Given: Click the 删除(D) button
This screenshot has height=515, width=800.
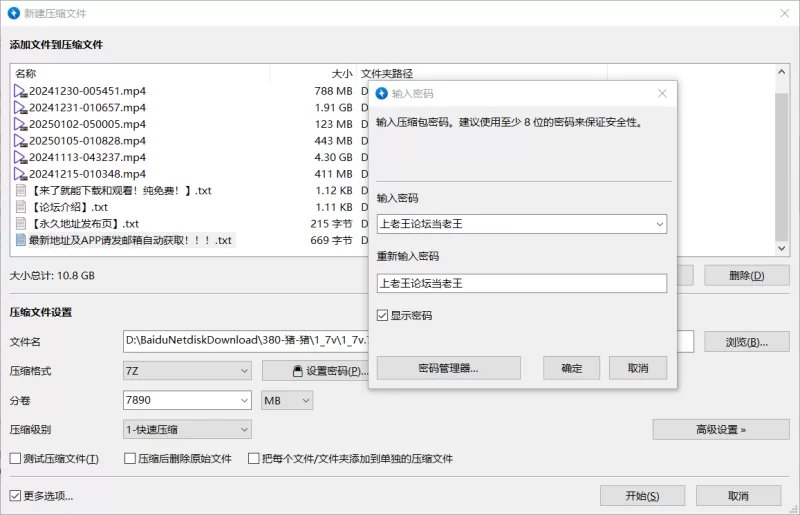Looking at the screenshot, I should tap(746, 276).
